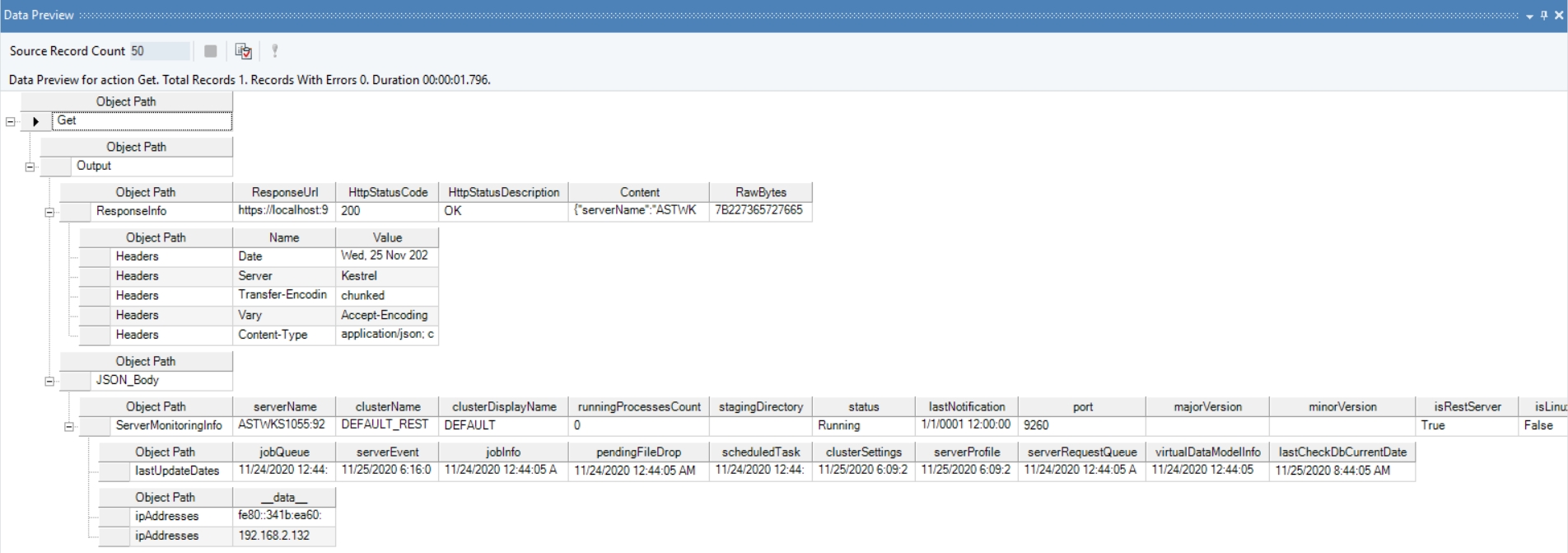Click the HttpStatusCode column header

388,192
